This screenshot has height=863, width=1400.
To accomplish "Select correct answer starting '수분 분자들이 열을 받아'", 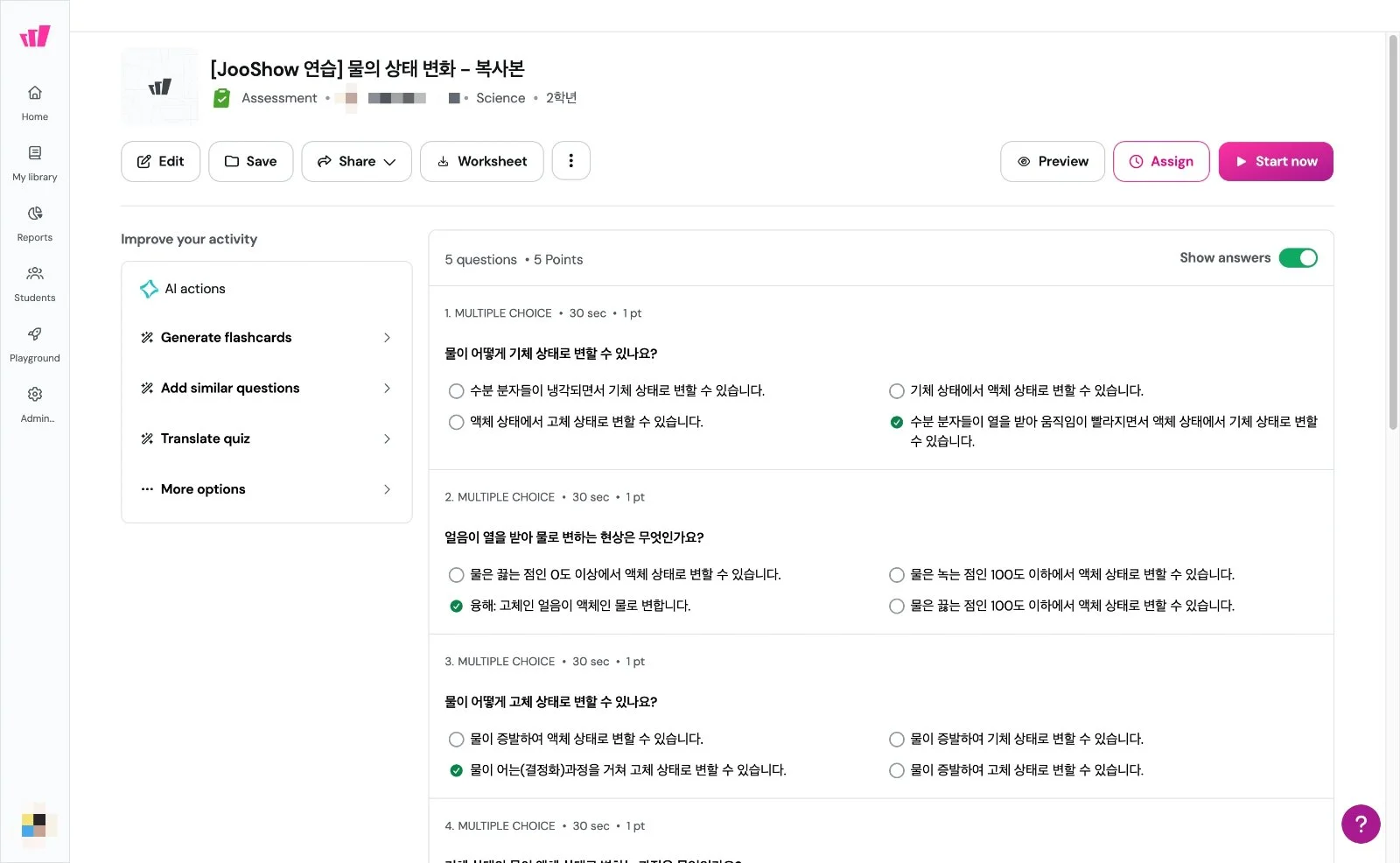I will click(x=1103, y=431).
